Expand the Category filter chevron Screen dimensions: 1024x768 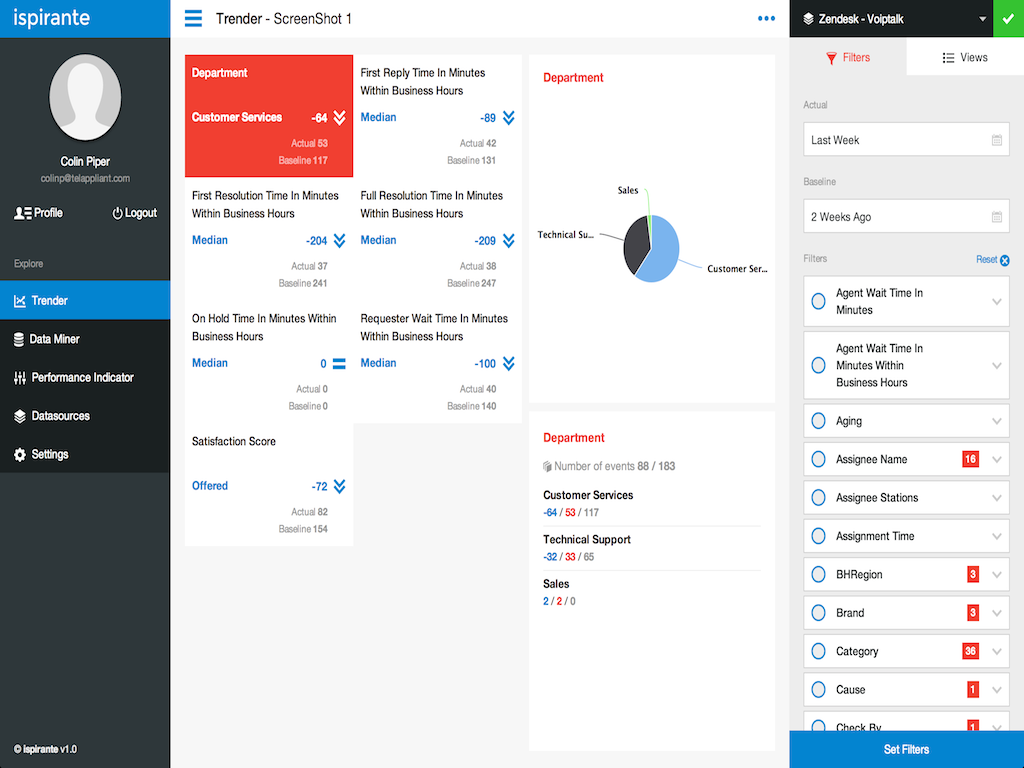pyautogui.click(x=996, y=652)
